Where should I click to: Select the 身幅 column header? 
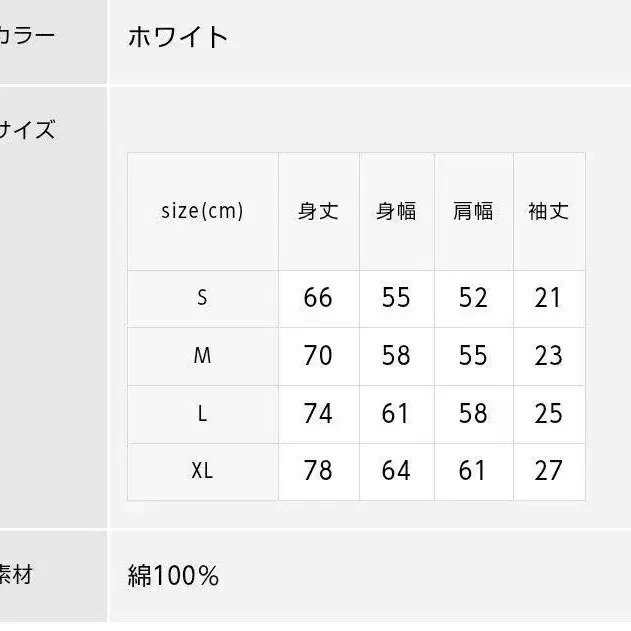pos(396,211)
